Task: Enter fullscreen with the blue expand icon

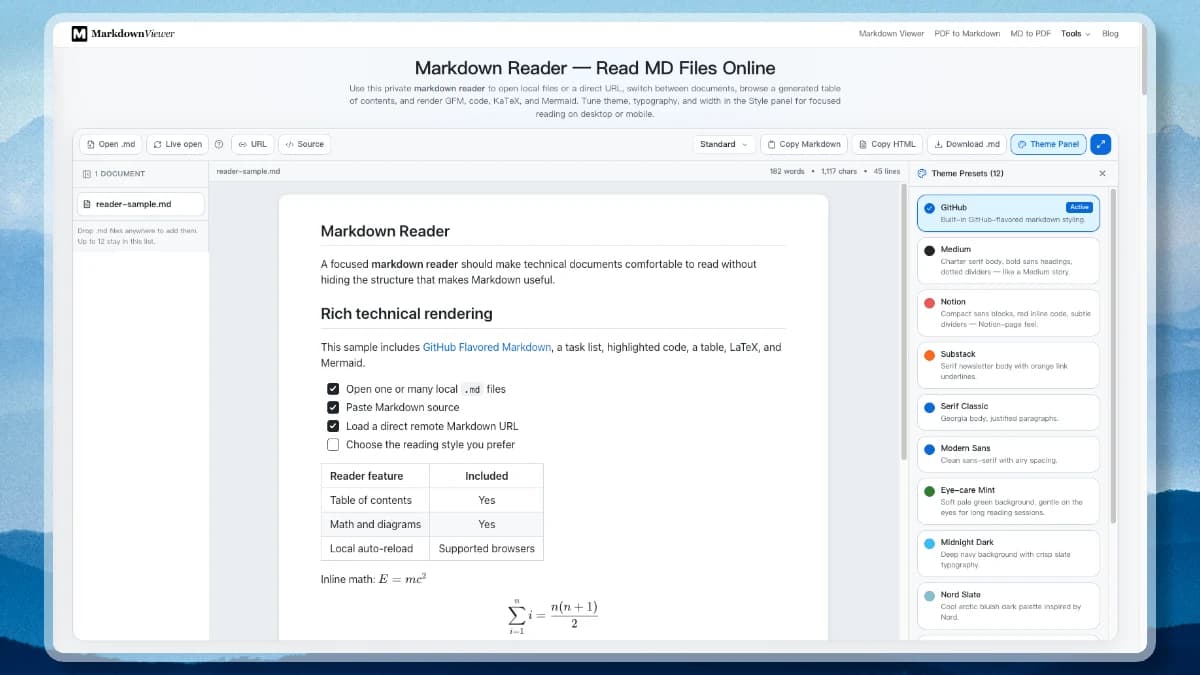Action: click(1100, 144)
